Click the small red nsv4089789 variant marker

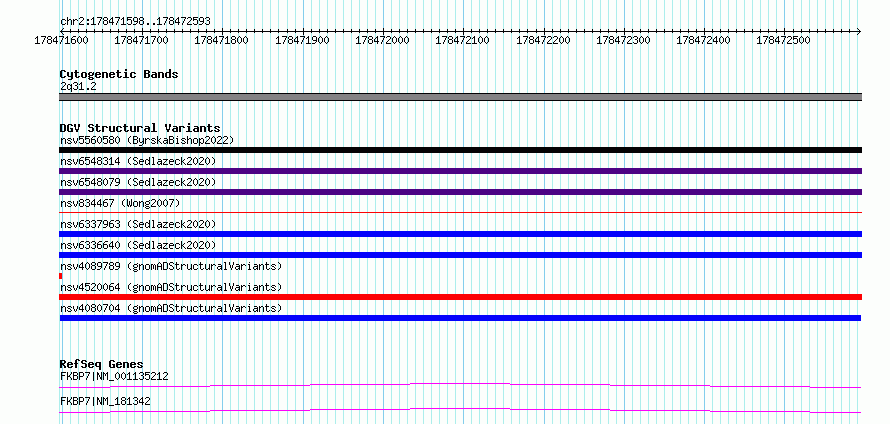coord(61,276)
